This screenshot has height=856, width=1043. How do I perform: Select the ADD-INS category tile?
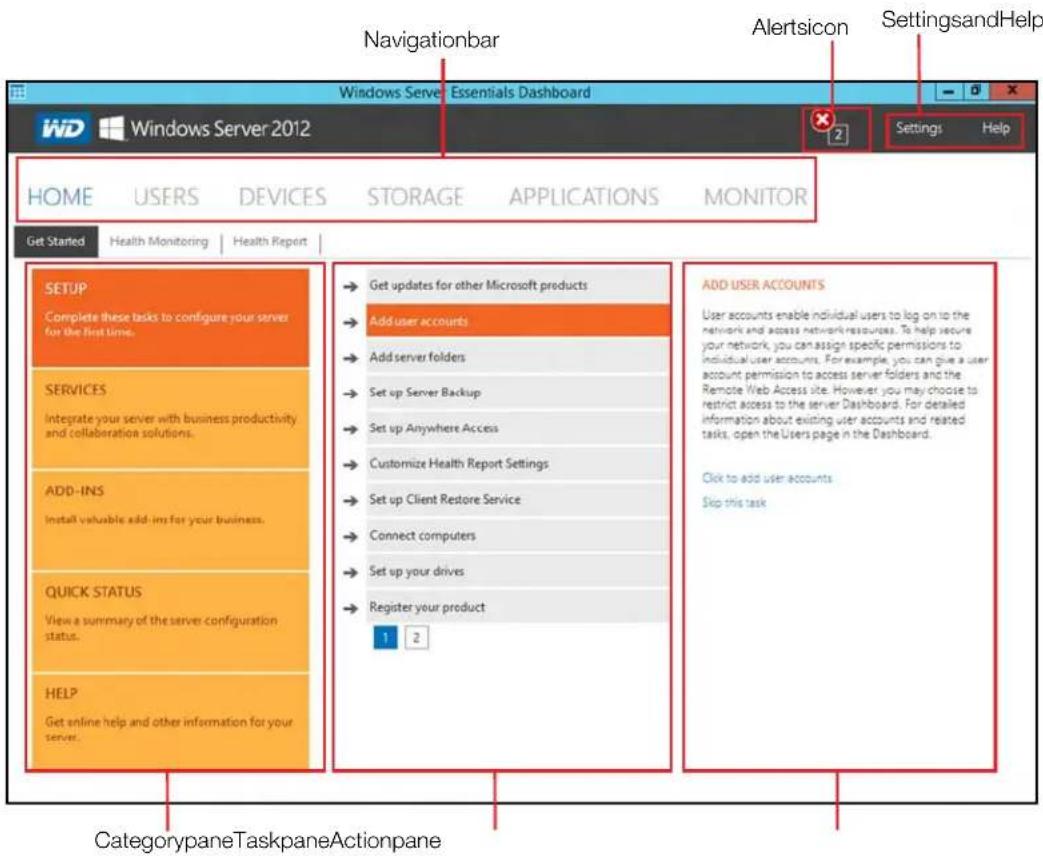coord(171,520)
